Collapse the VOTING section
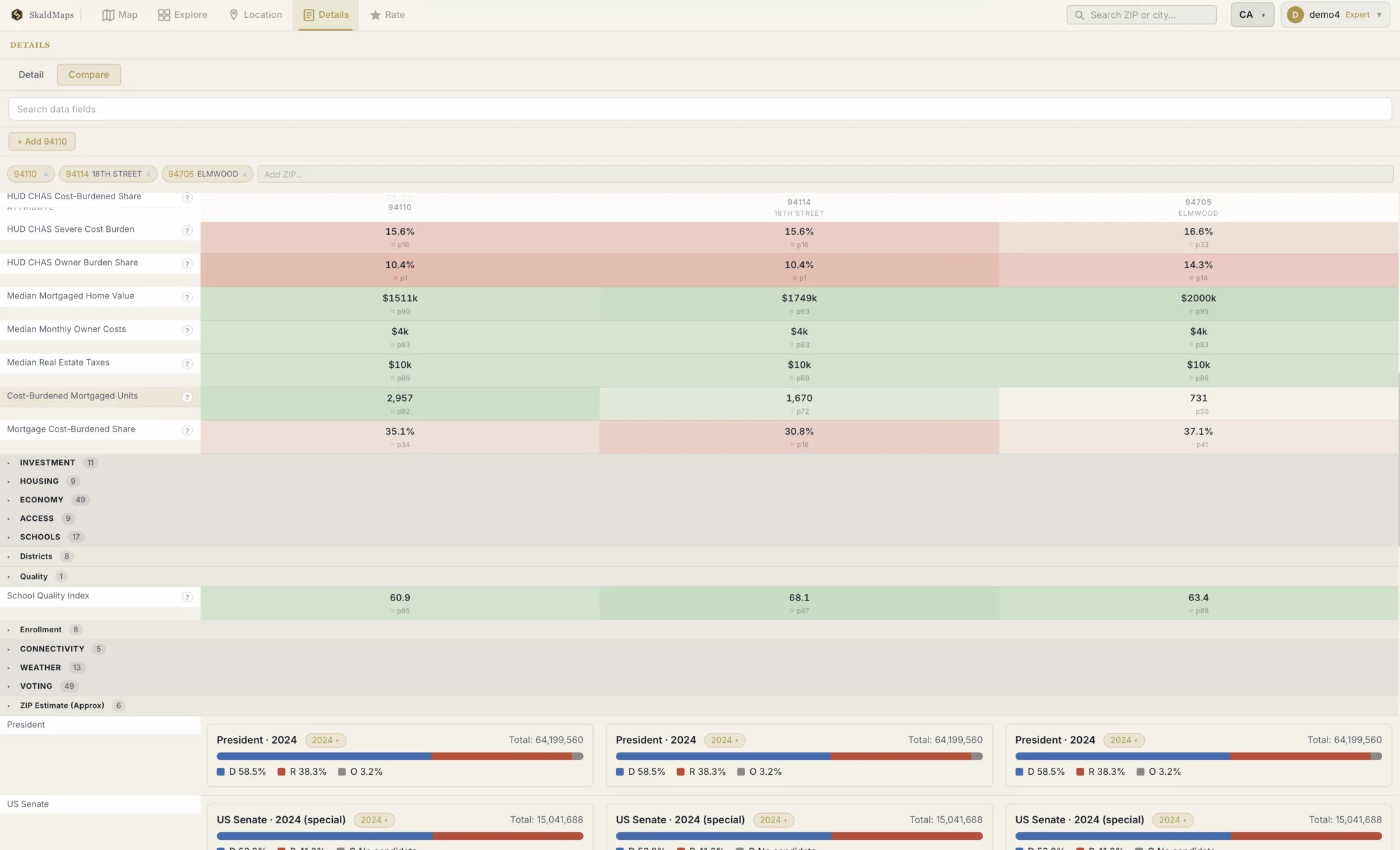The height and width of the screenshot is (850, 1400). (9, 686)
